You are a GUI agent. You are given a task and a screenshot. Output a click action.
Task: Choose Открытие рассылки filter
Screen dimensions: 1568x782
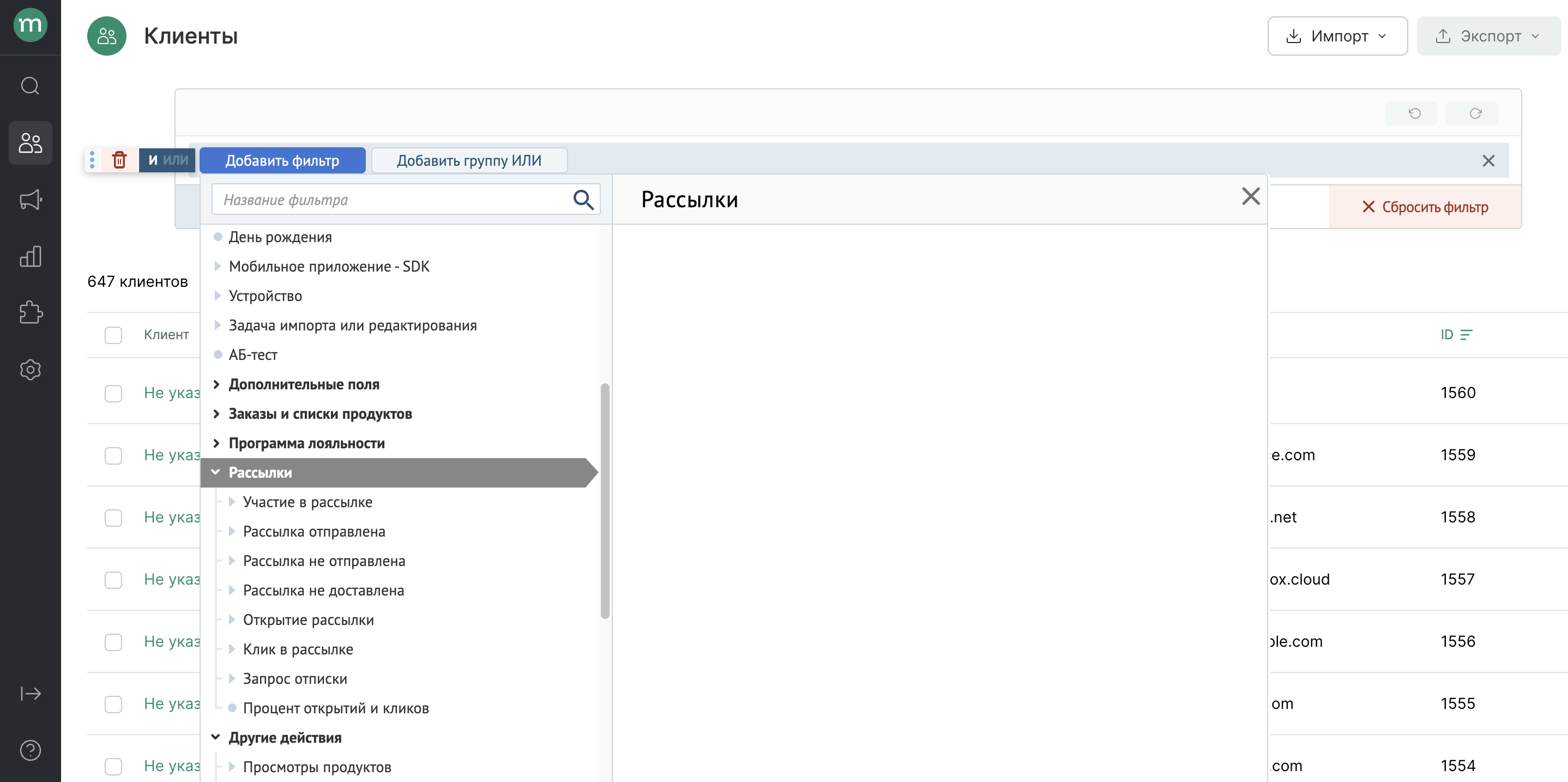pyautogui.click(x=308, y=620)
